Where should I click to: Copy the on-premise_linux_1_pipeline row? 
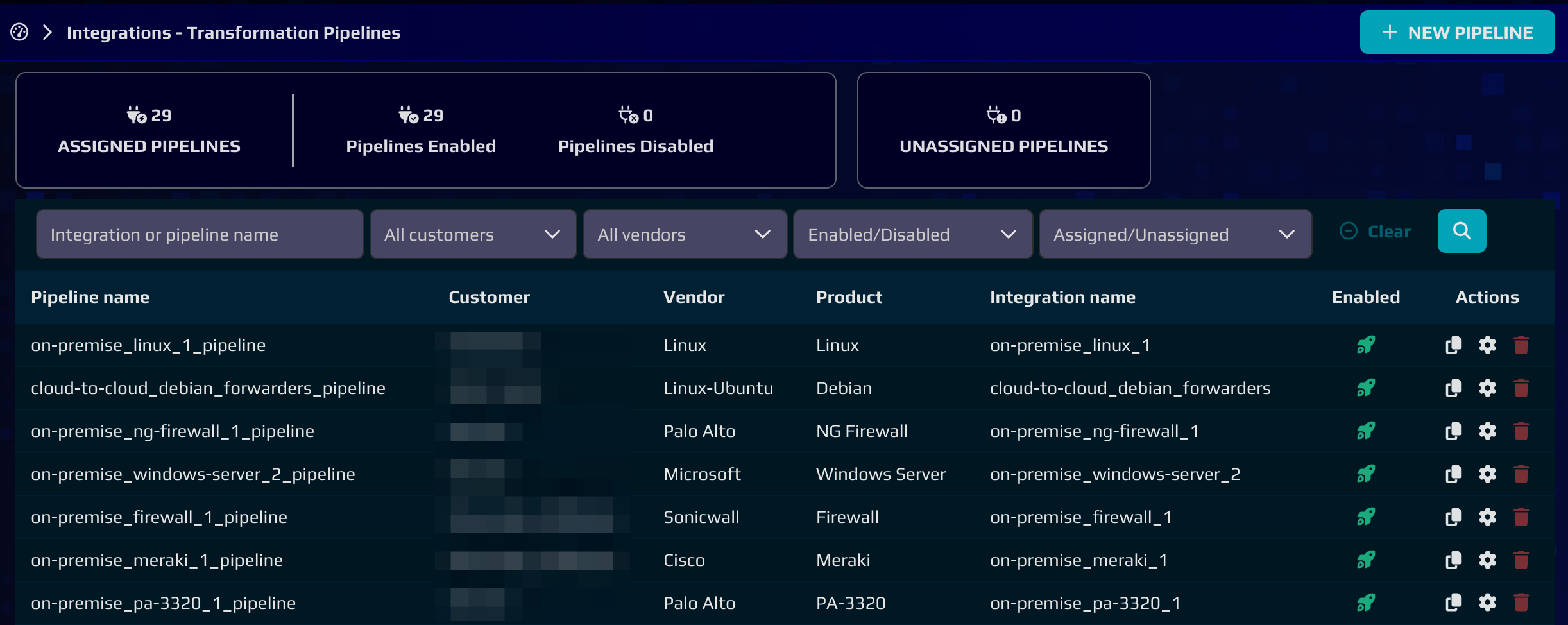(1453, 345)
